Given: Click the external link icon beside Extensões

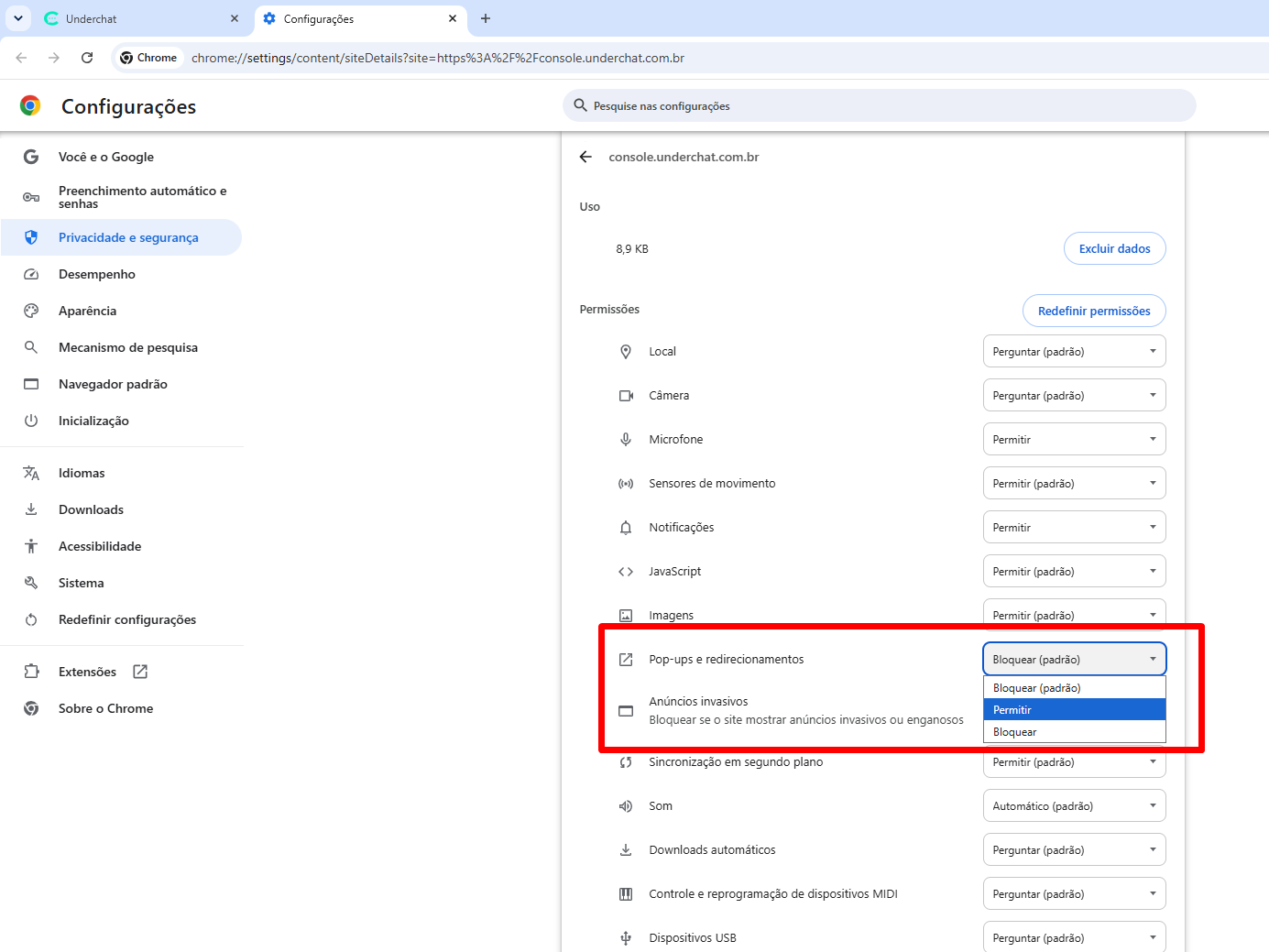Looking at the screenshot, I should pyautogui.click(x=140, y=672).
